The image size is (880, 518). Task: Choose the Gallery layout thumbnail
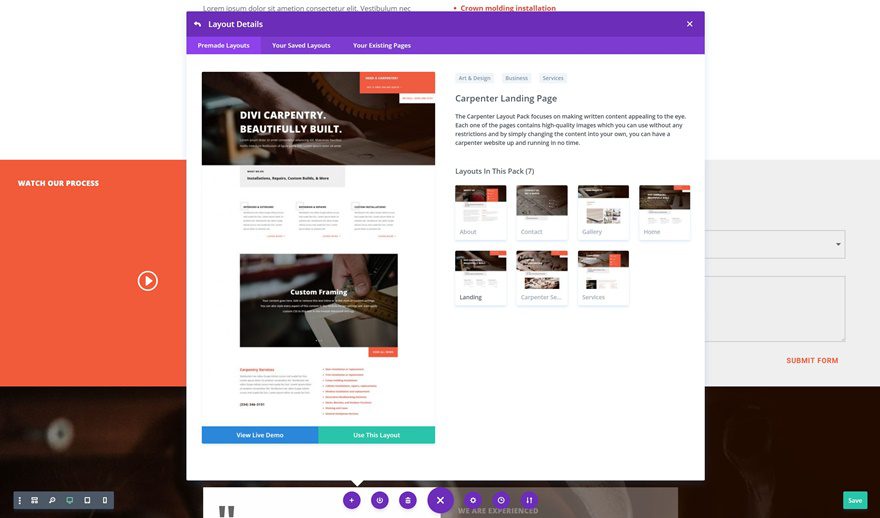click(603, 212)
